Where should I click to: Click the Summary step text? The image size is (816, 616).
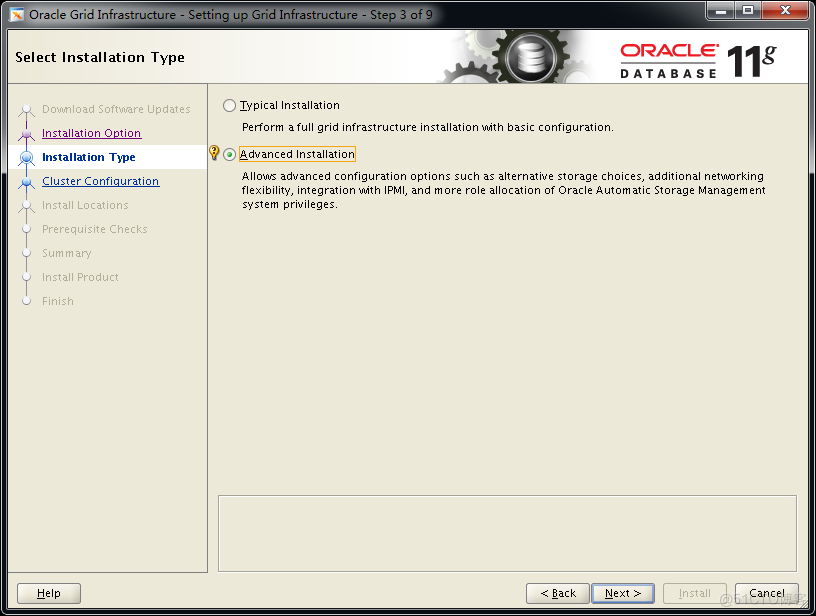click(67, 253)
